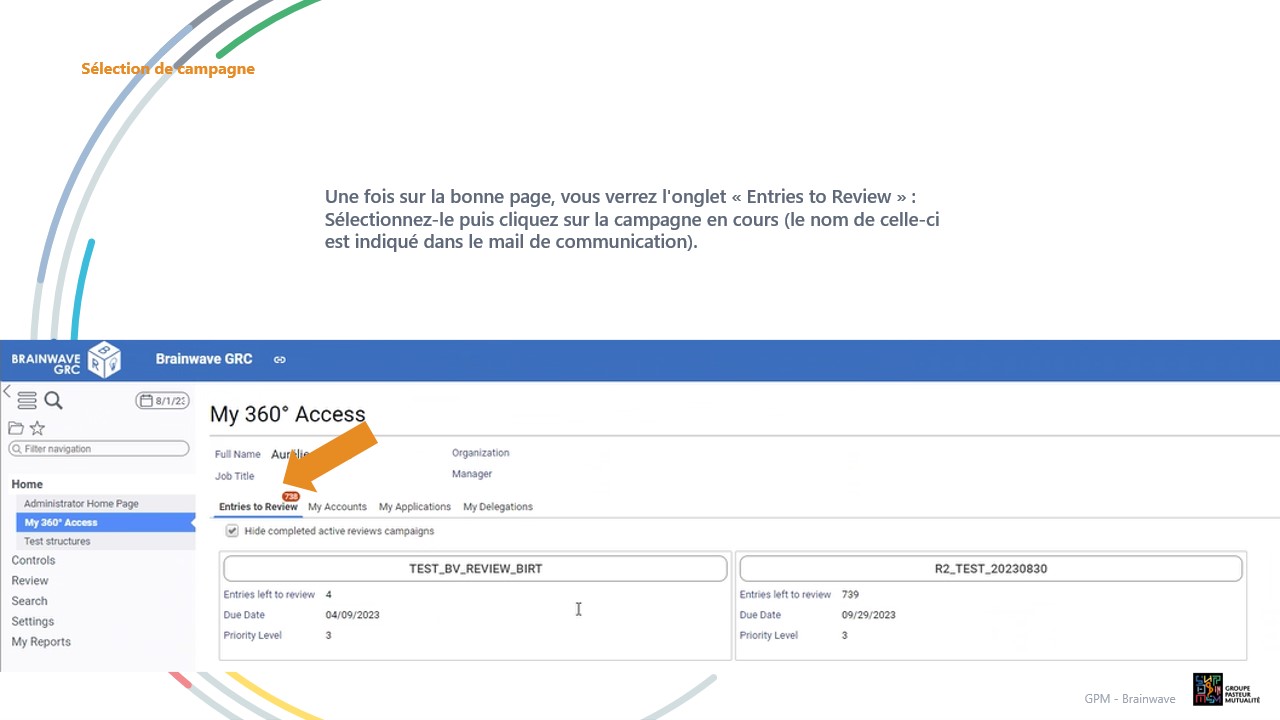
Task: Open the My Applications tab
Action: pyautogui.click(x=415, y=507)
